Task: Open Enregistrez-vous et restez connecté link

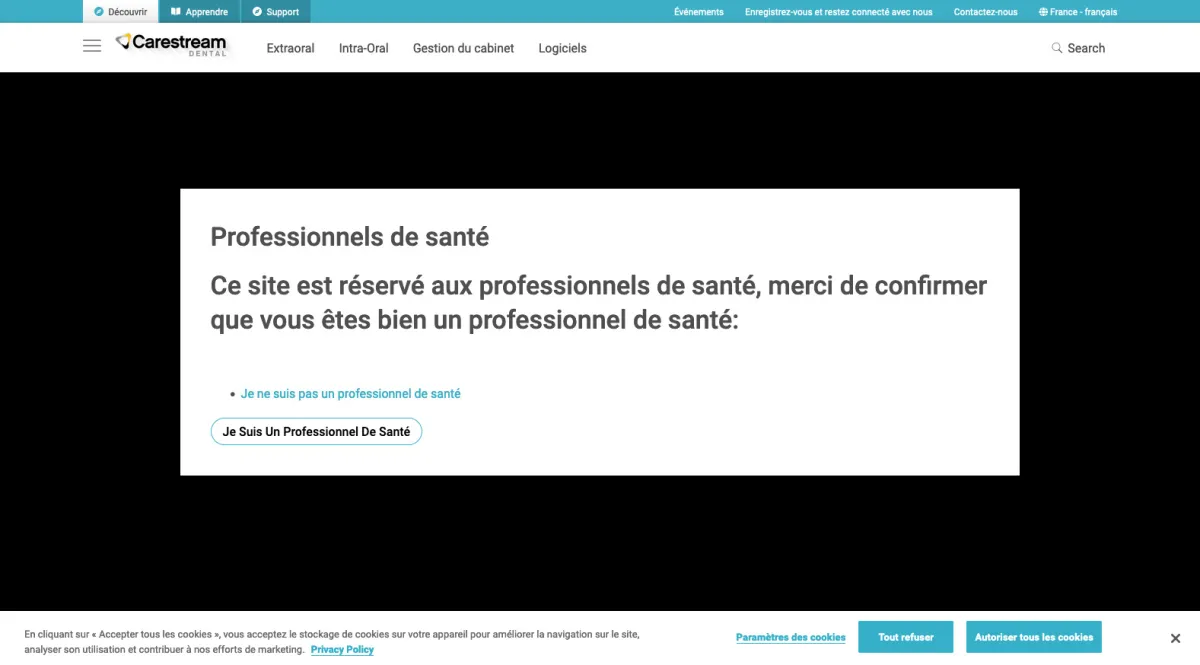Action: coord(839,12)
